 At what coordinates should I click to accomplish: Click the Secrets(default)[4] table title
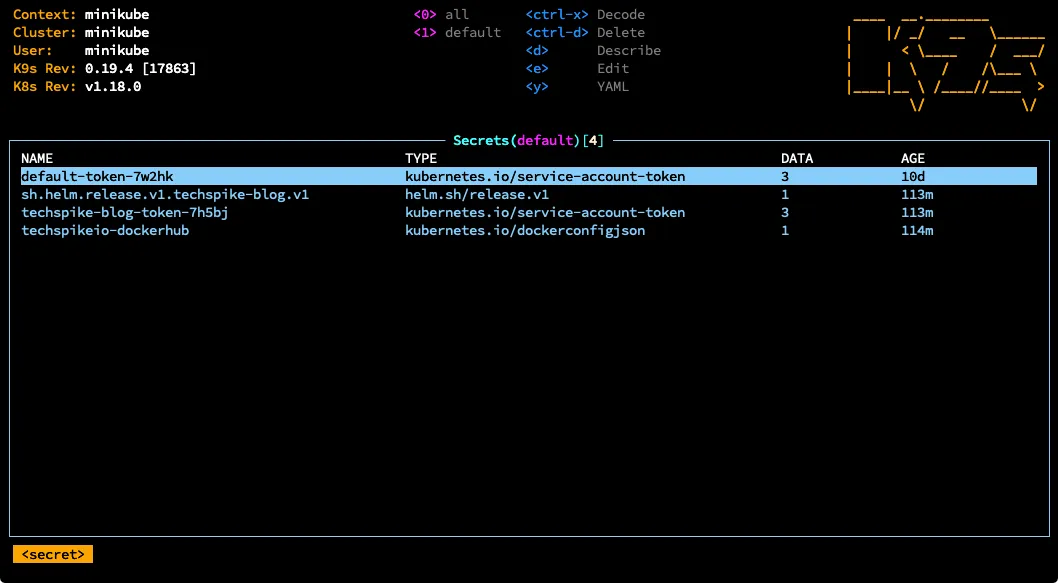point(528,141)
